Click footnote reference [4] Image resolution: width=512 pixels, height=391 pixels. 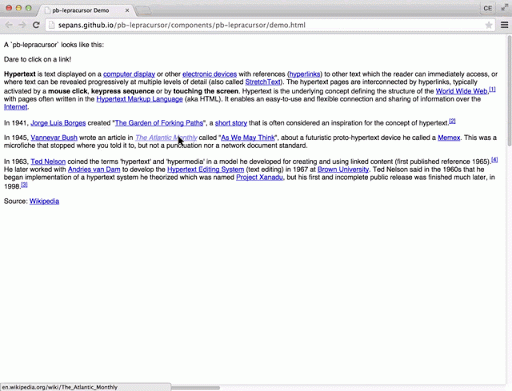[495, 160]
